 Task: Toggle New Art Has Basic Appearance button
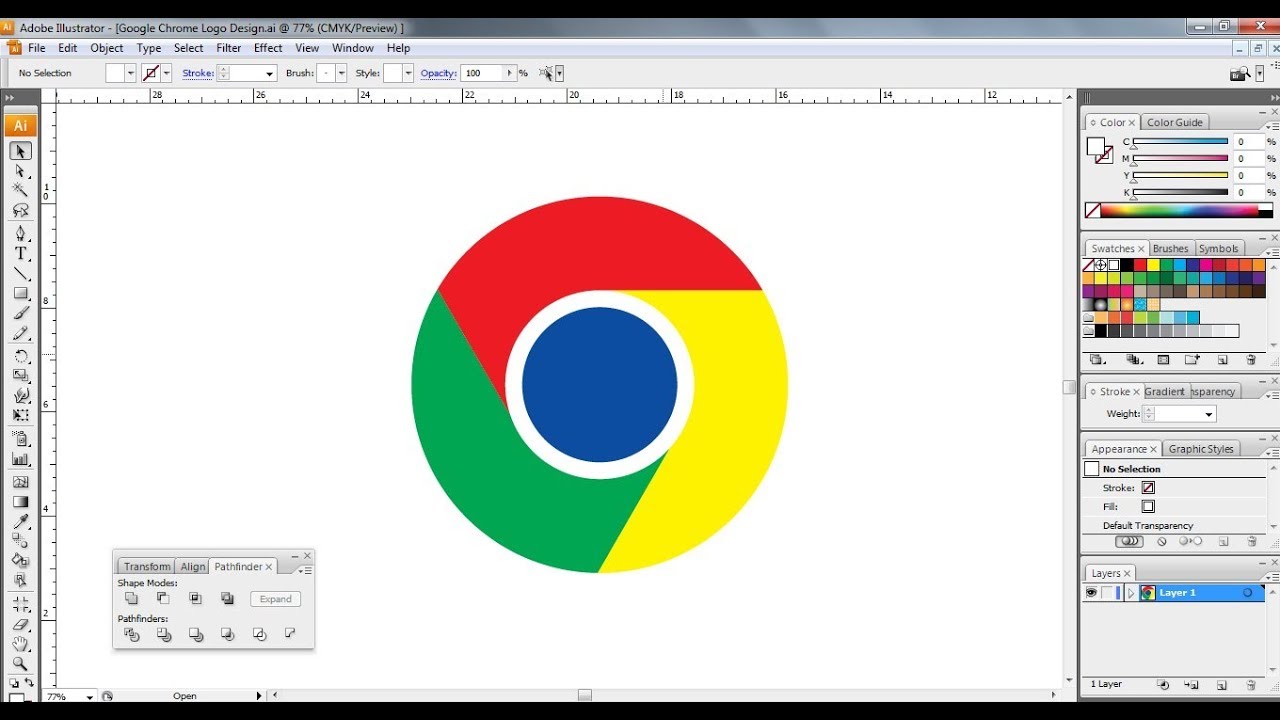[x=1129, y=541]
